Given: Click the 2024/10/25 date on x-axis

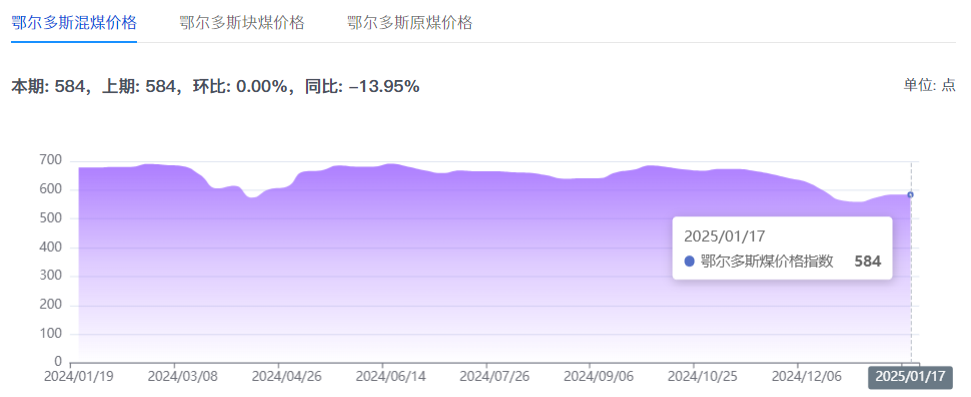Looking at the screenshot, I should click(x=694, y=377).
